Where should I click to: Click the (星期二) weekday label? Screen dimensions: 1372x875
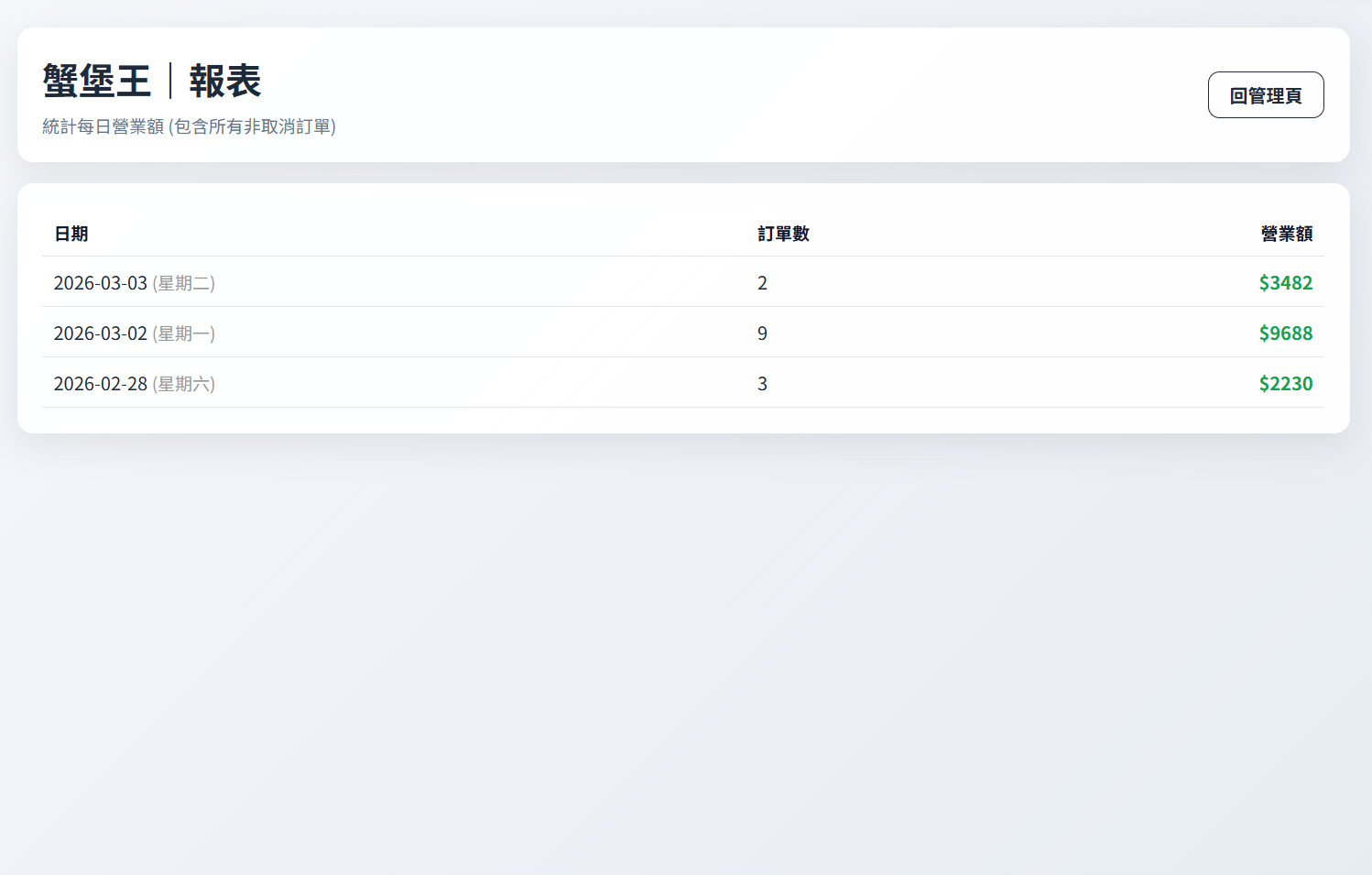184,283
